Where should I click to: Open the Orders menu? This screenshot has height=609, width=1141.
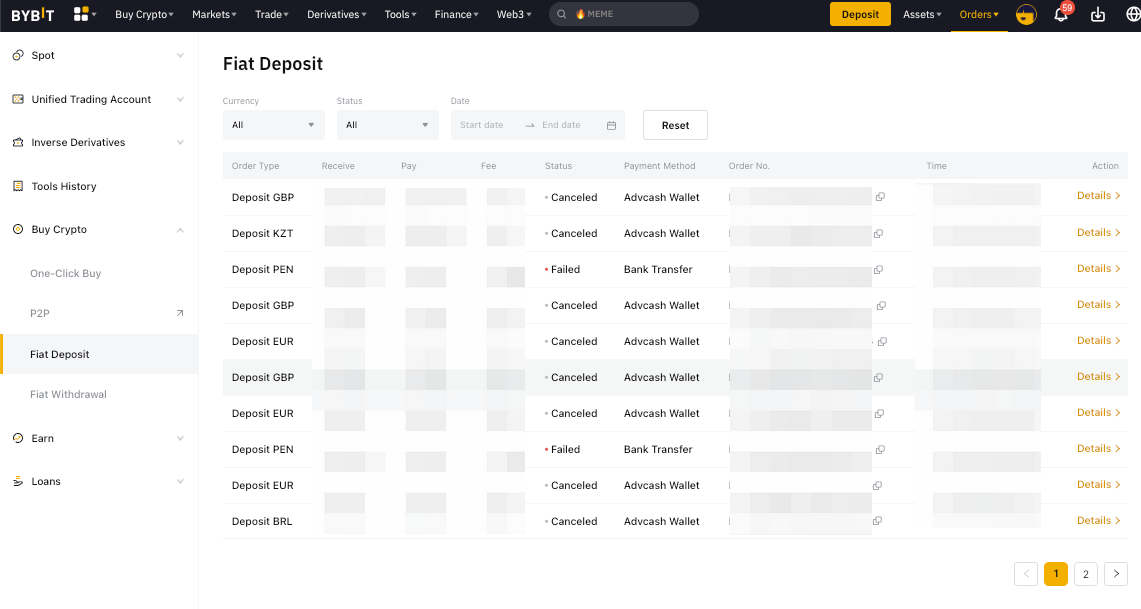coord(978,15)
